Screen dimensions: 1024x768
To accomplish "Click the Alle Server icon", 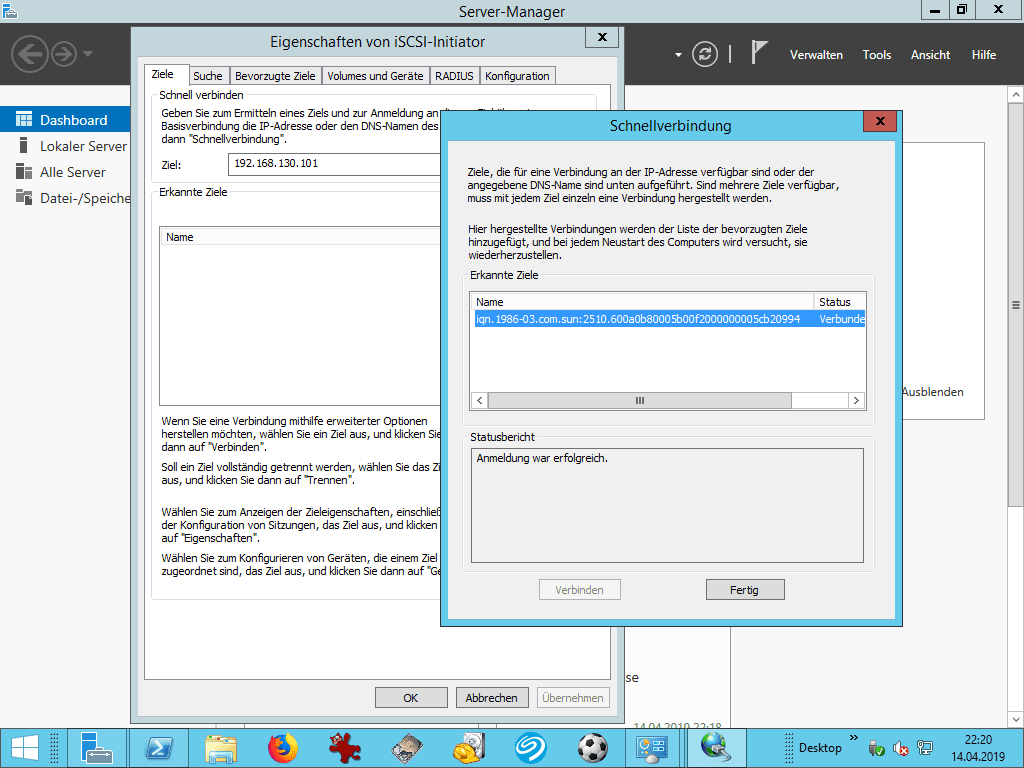I will 24,171.
